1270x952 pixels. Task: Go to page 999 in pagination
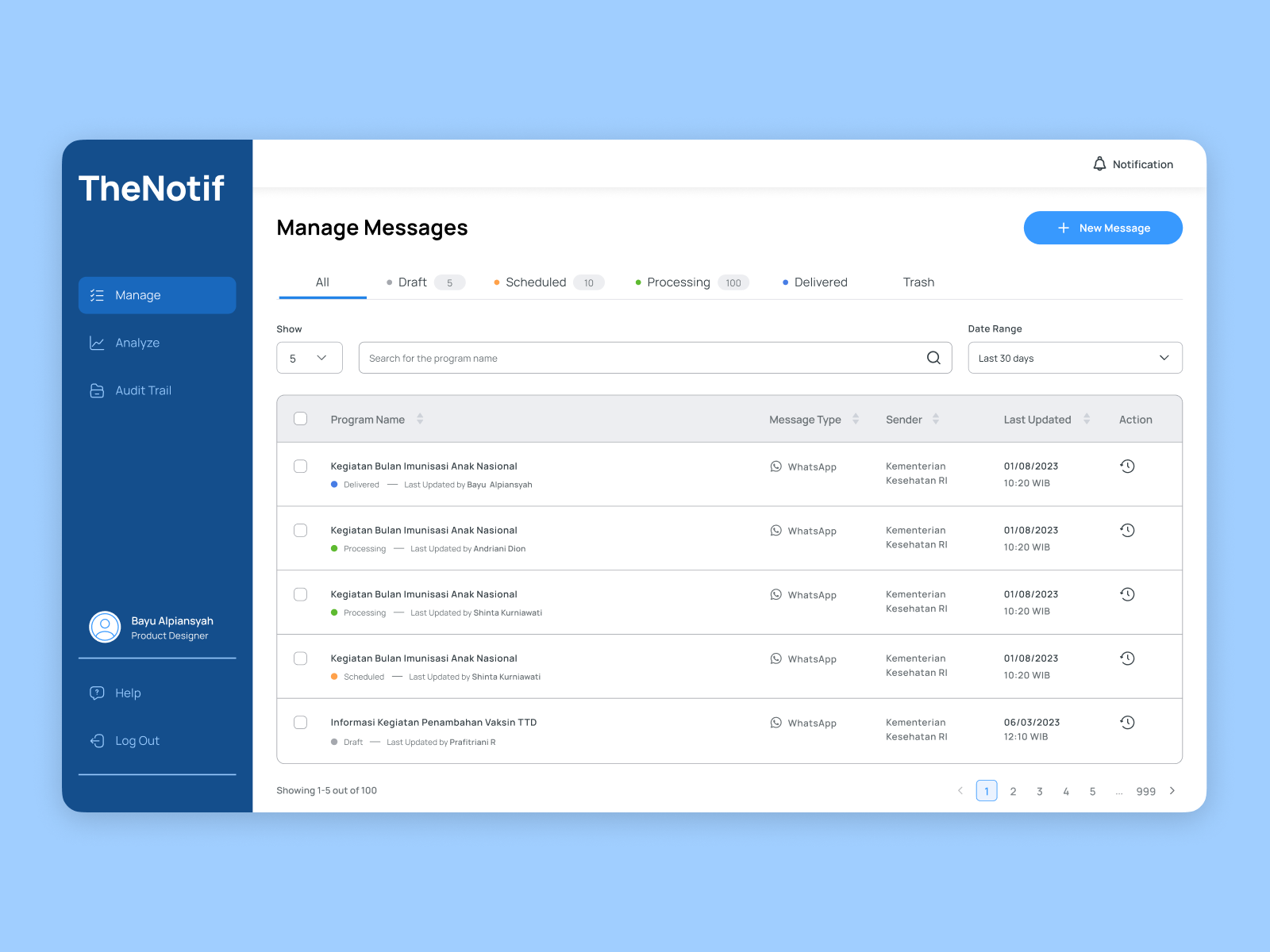point(1146,791)
